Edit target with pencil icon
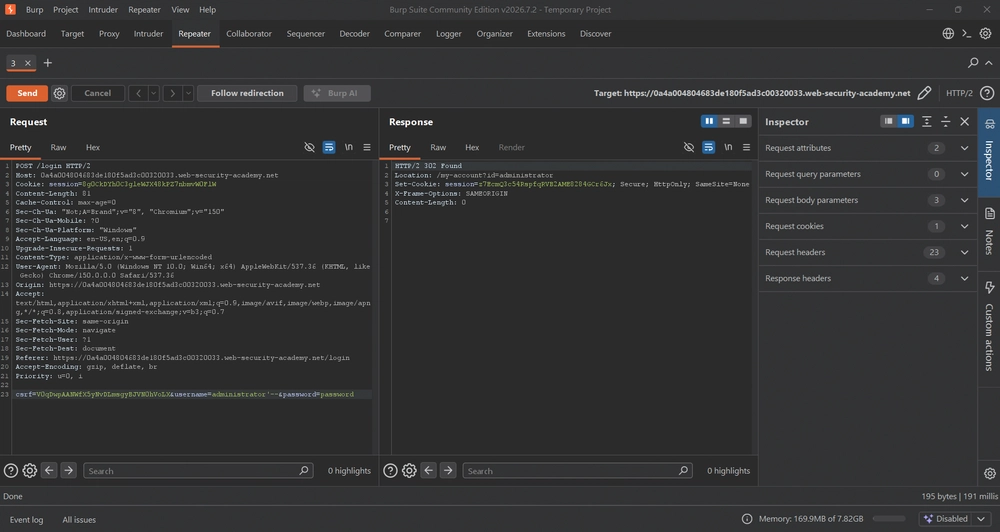 (924, 93)
